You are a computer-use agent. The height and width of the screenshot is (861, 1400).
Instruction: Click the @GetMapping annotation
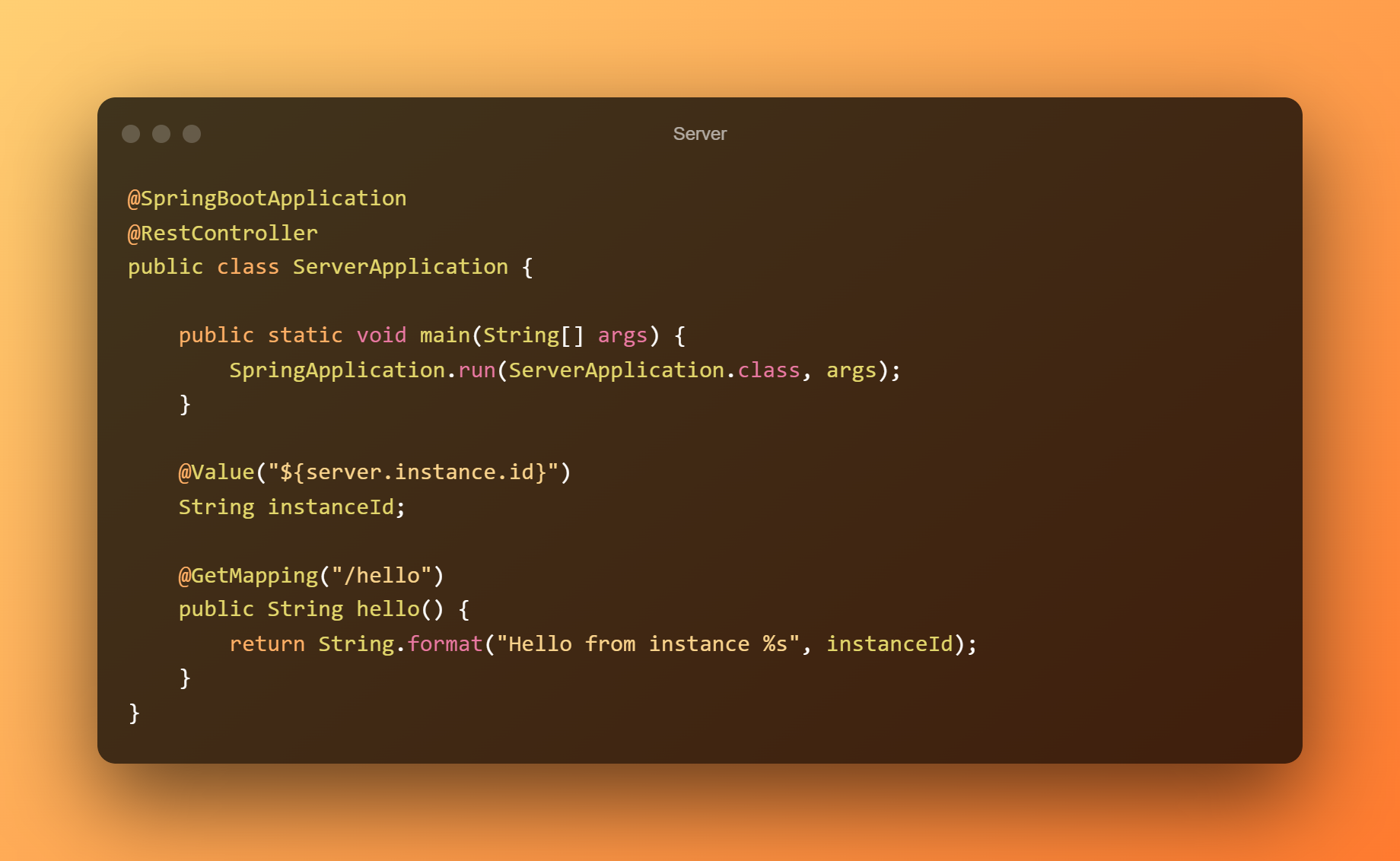(248, 576)
